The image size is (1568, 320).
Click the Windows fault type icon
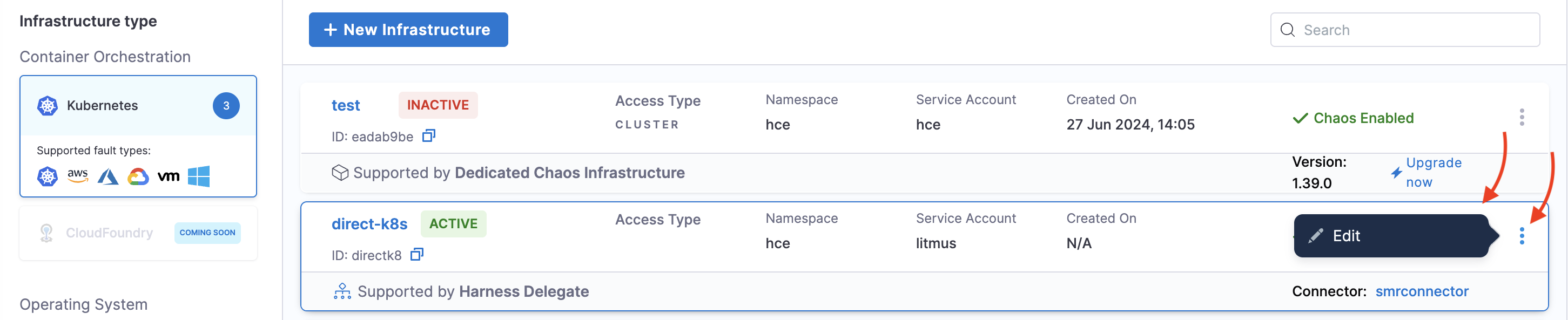198,176
